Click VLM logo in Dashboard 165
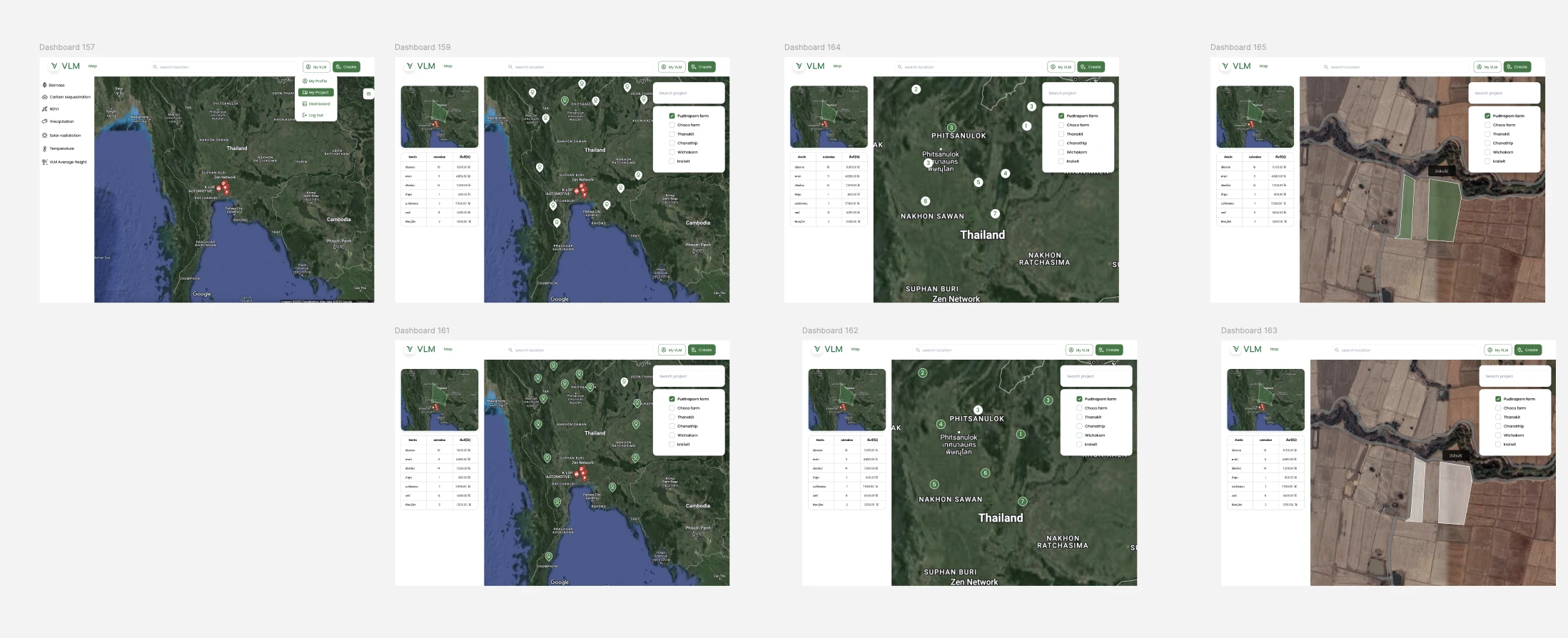Viewport: 1568px width, 638px height. (1236, 66)
